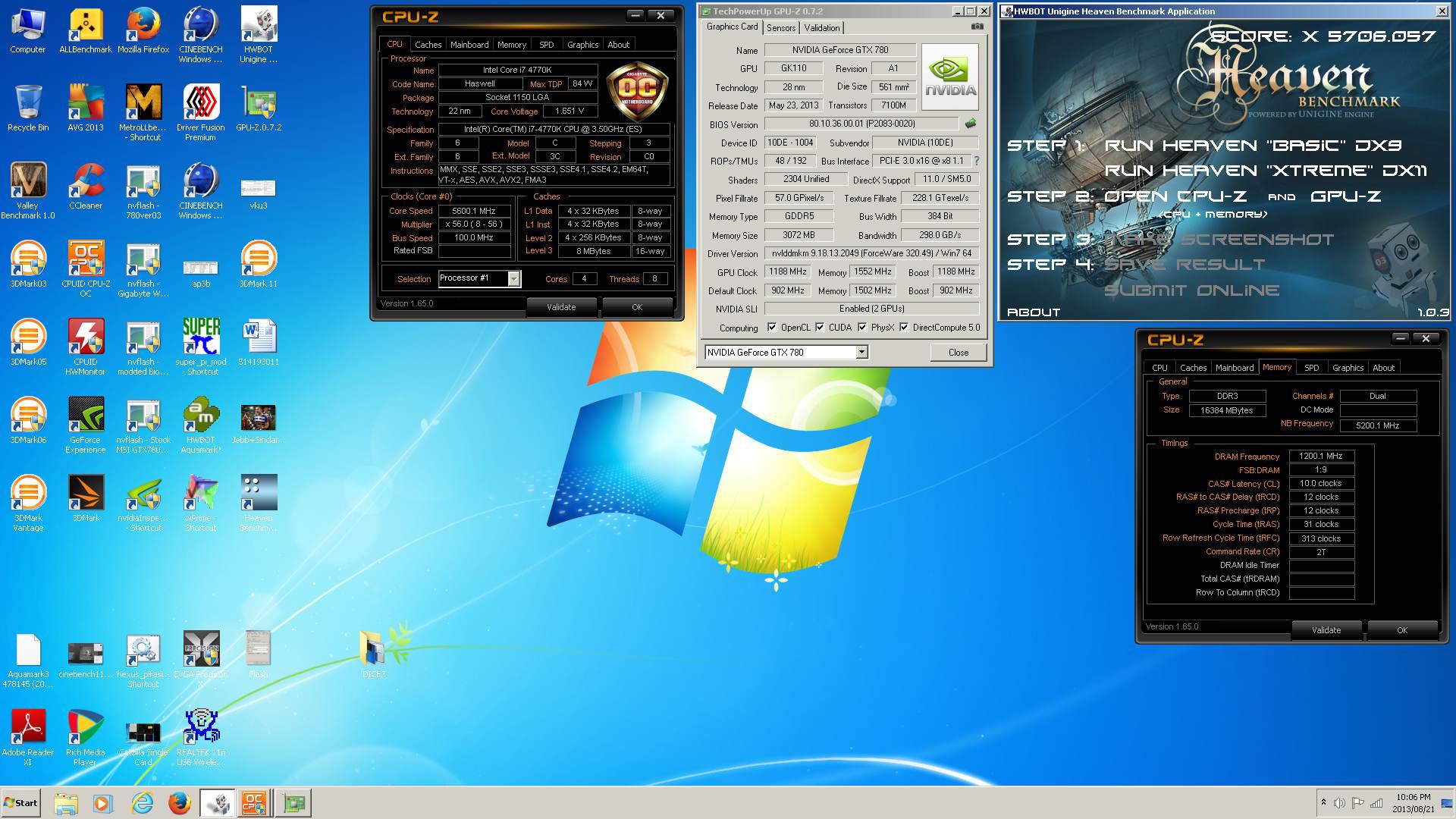Toggle the PhysX checkbox in GPU-Z
The height and width of the screenshot is (819, 1456).
(x=862, y=328)
